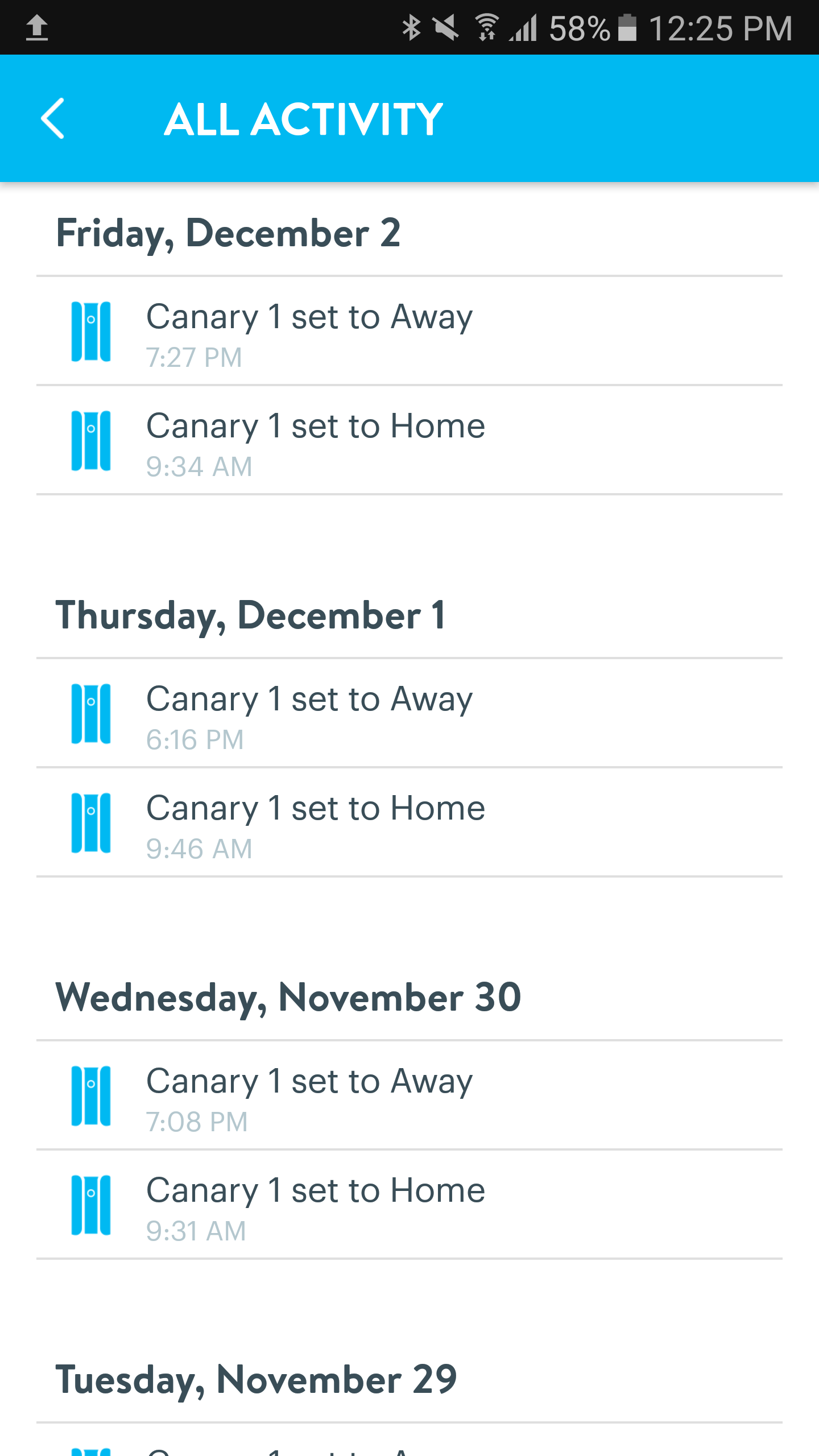The height and width of the screenshot is (1456, 819).
Task: Tap the upload icon in status bar
Action: tap(37, 28)
